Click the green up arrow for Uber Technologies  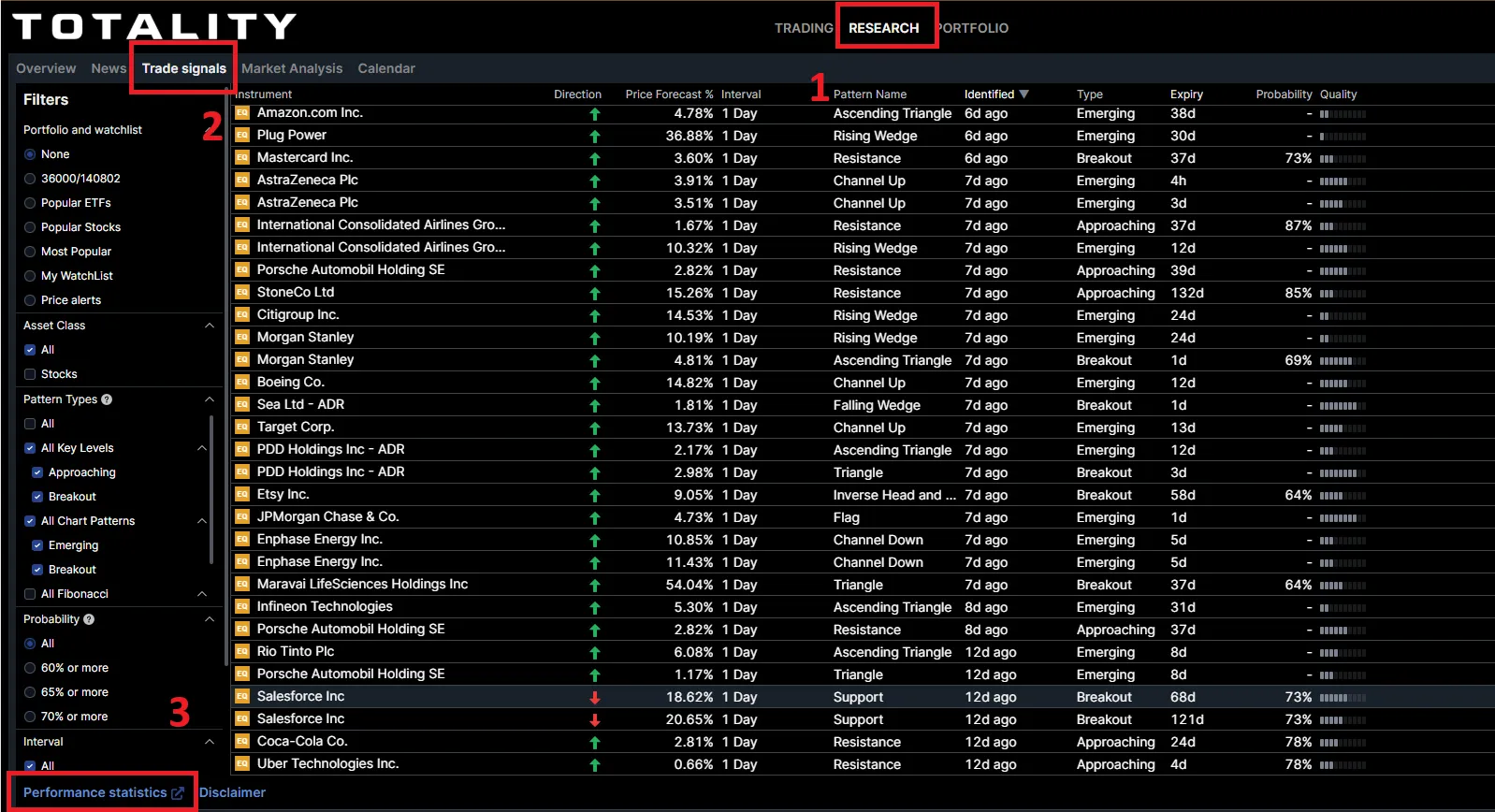click(x=594, y=765)
